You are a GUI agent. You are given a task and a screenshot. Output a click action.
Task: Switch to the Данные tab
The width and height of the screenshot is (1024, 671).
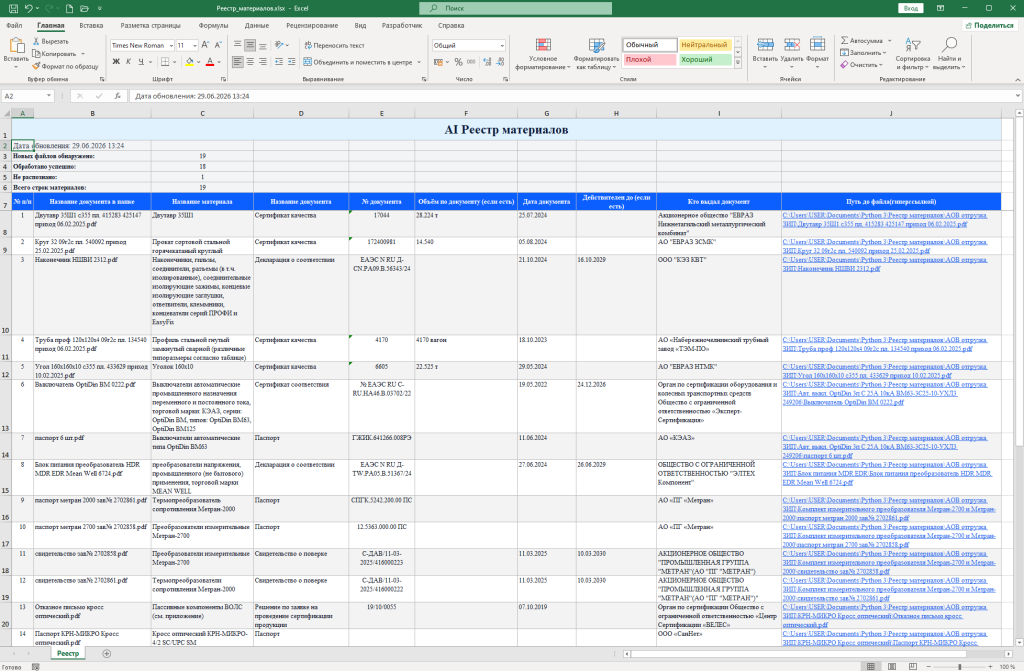(257, 25)
